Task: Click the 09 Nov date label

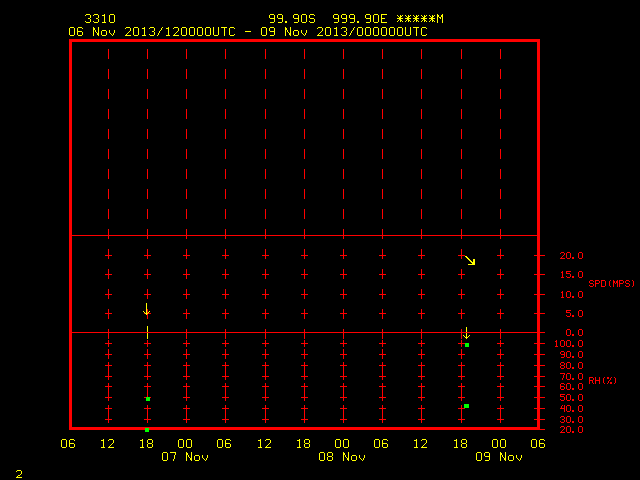Action: click(x=499, y=456)
